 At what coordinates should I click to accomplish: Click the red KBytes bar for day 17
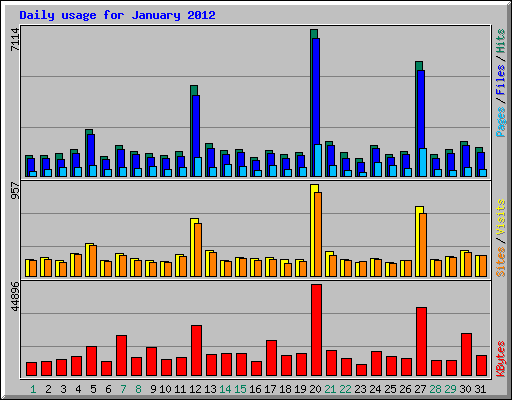(272, 358)
